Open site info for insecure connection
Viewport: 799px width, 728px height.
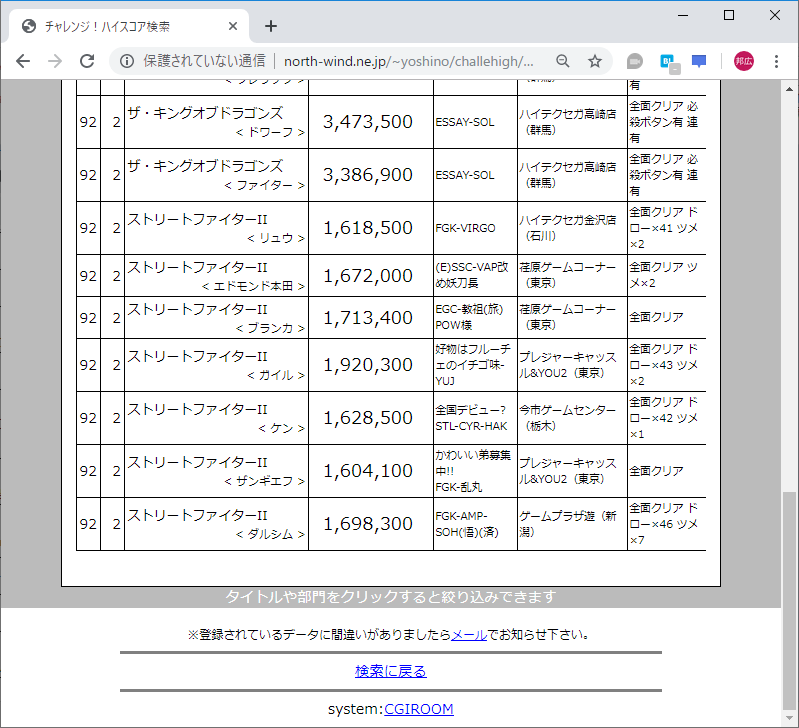[x=127, y=61]
